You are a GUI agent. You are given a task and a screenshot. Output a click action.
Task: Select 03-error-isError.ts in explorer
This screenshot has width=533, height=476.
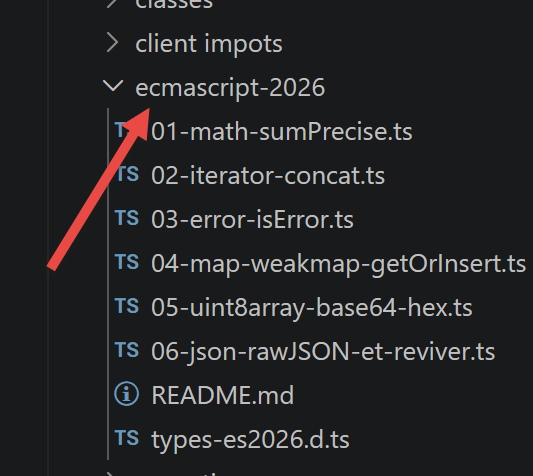tap(252, 220)
